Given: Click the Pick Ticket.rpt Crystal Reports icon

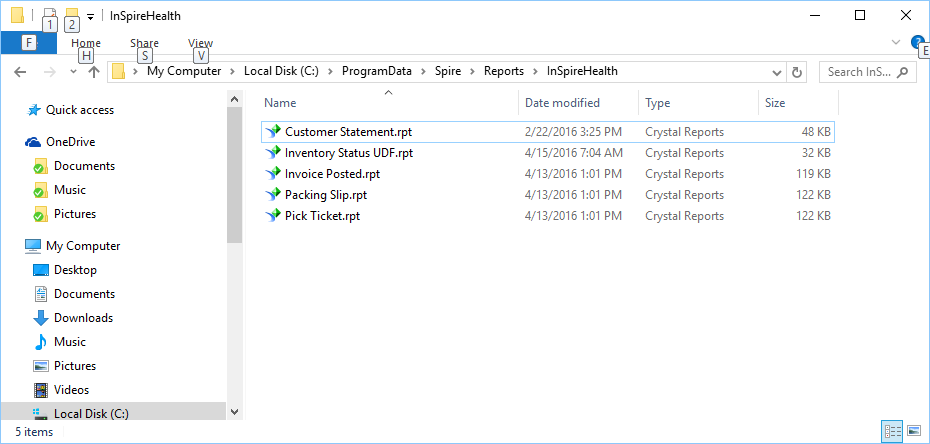Looking at the screenshot, I should [x=273, y=216].
